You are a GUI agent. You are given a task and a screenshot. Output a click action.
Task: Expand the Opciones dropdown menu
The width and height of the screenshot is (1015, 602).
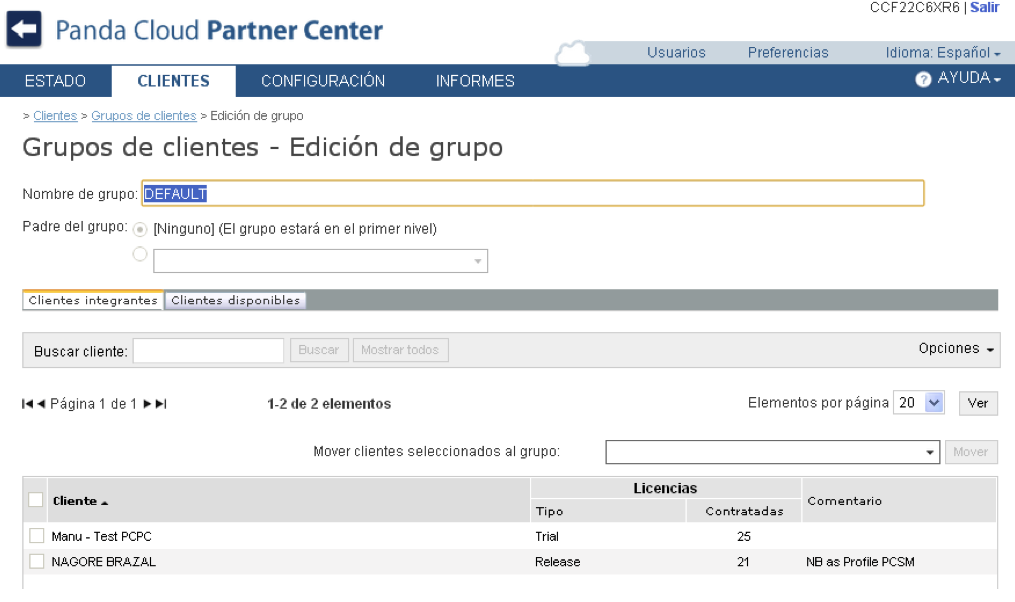956,349
